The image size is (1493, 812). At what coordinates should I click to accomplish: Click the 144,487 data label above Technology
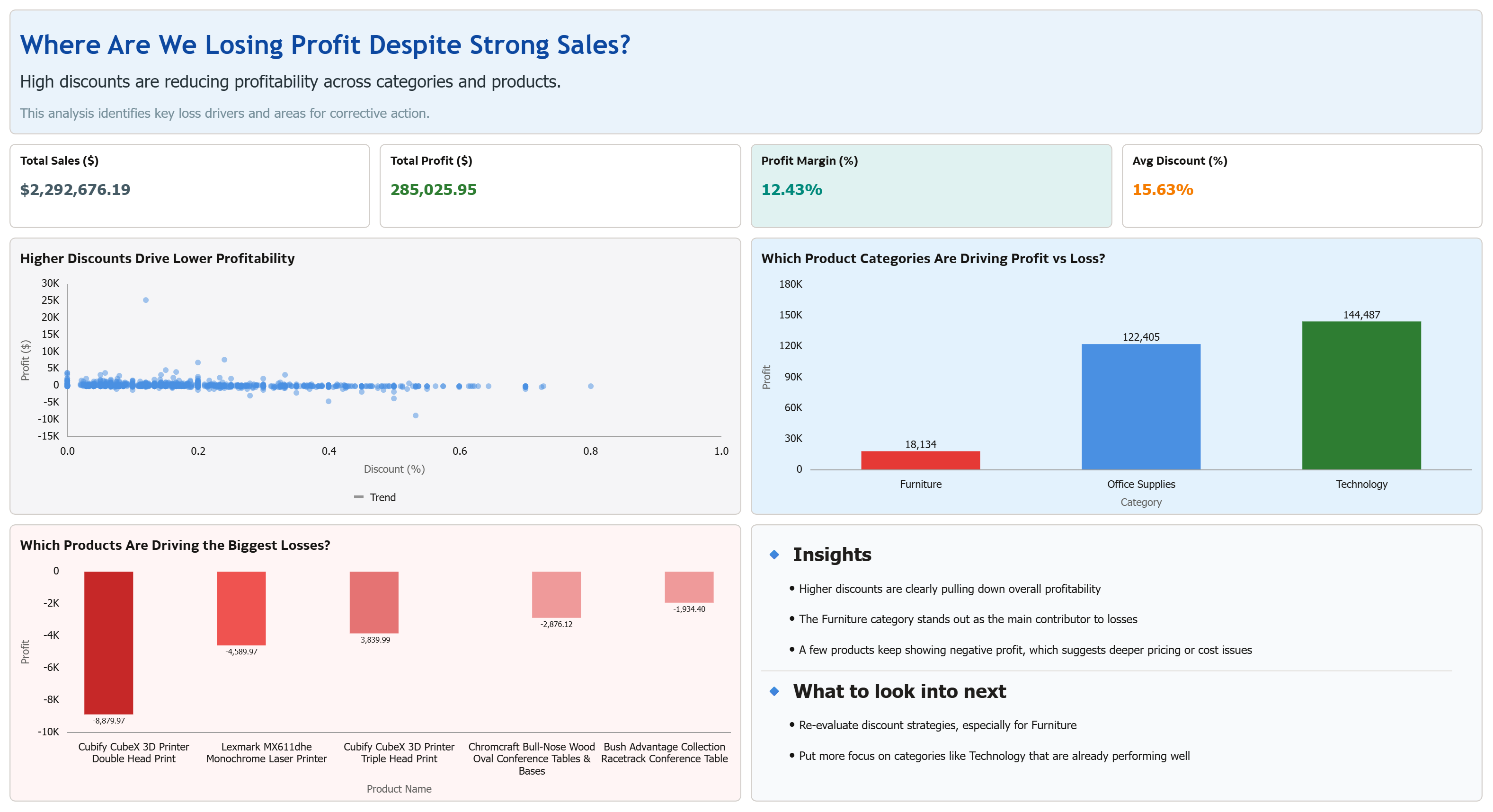(1361, 315)
